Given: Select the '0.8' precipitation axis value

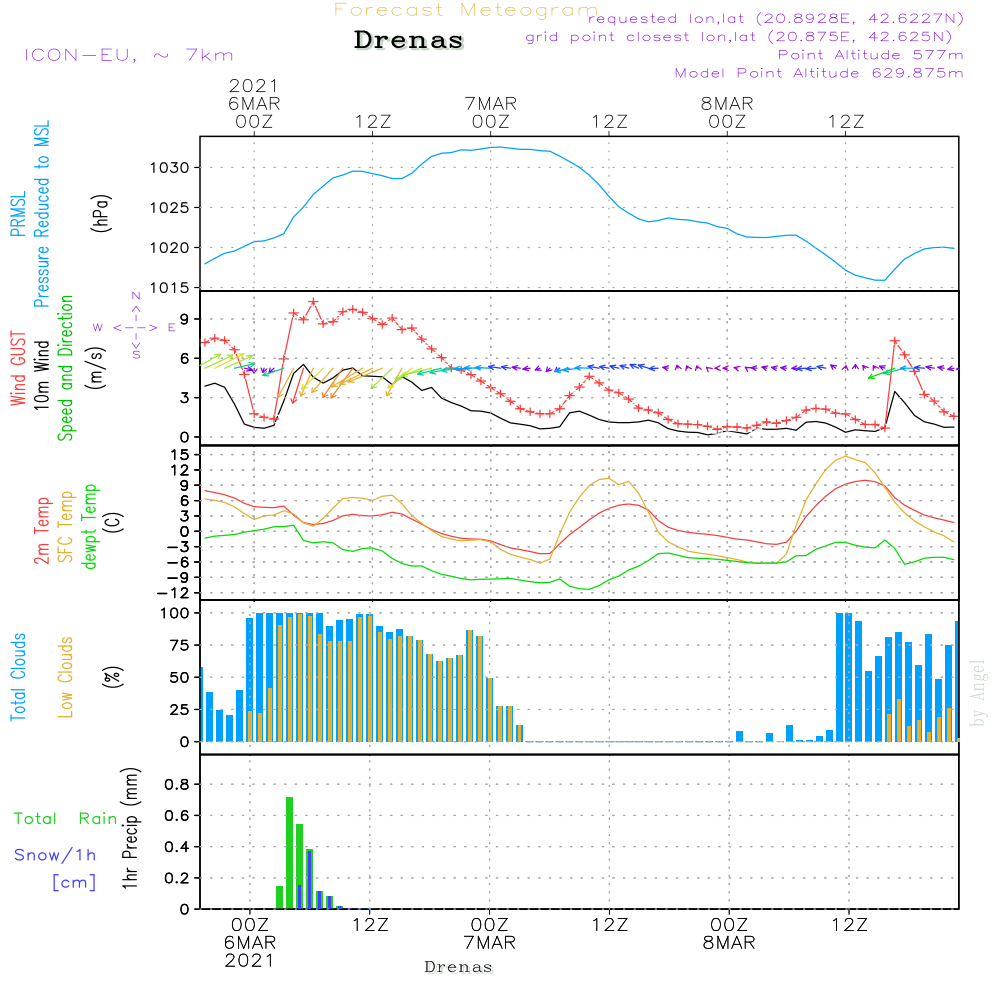Looking at the screenshot, I should [177, 785].
